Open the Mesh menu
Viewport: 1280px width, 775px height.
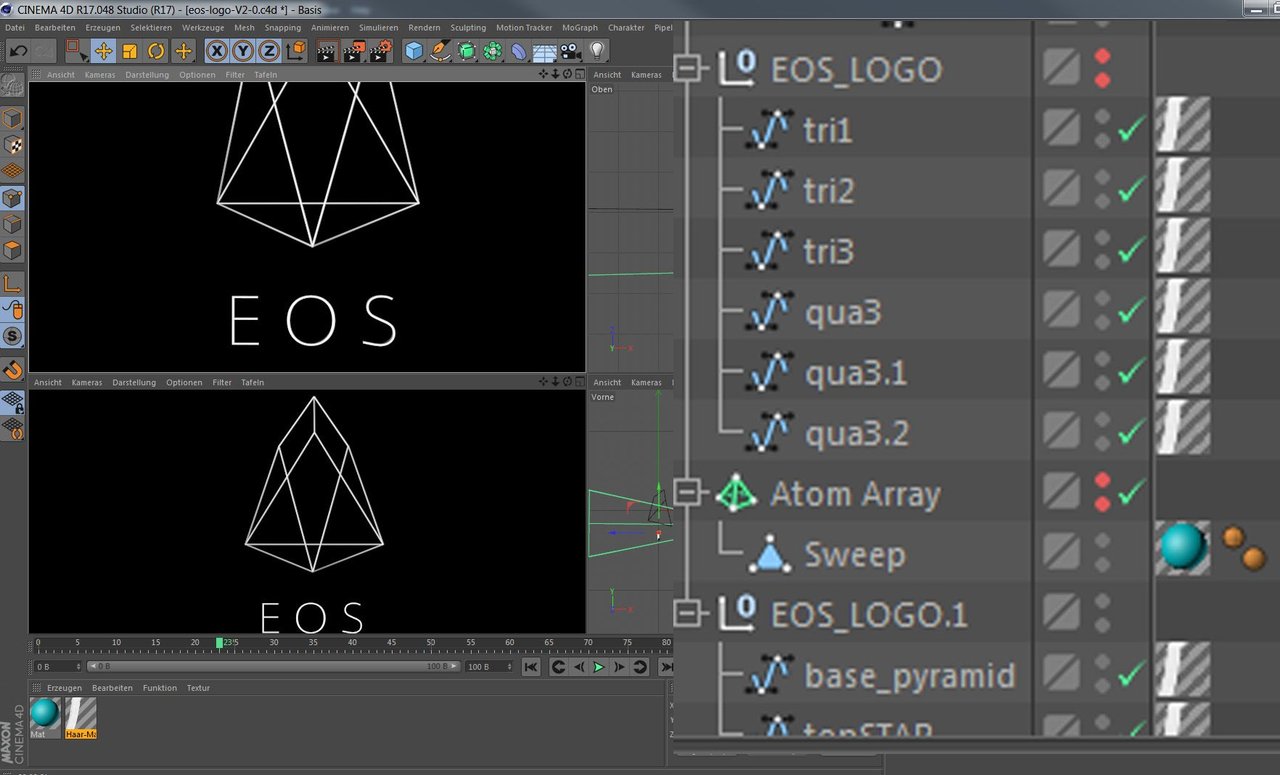click(244, 28)
